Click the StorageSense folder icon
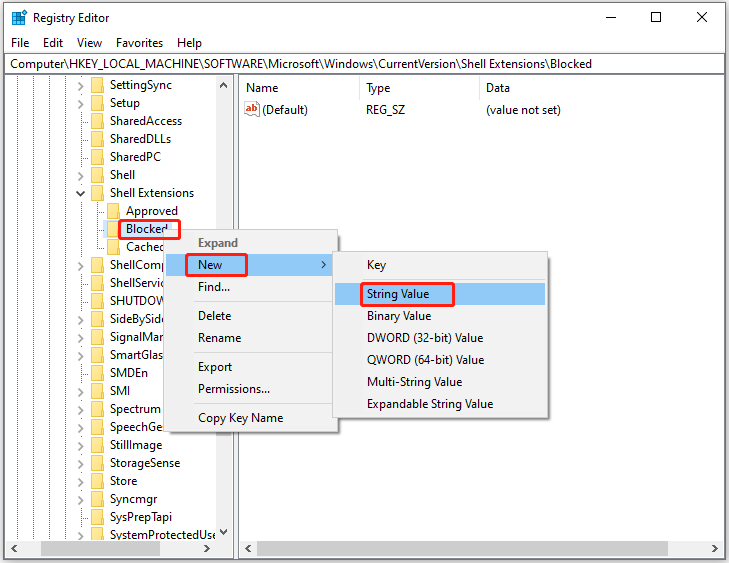The height and width of the screenshot is (563, 729). [98, 463]
